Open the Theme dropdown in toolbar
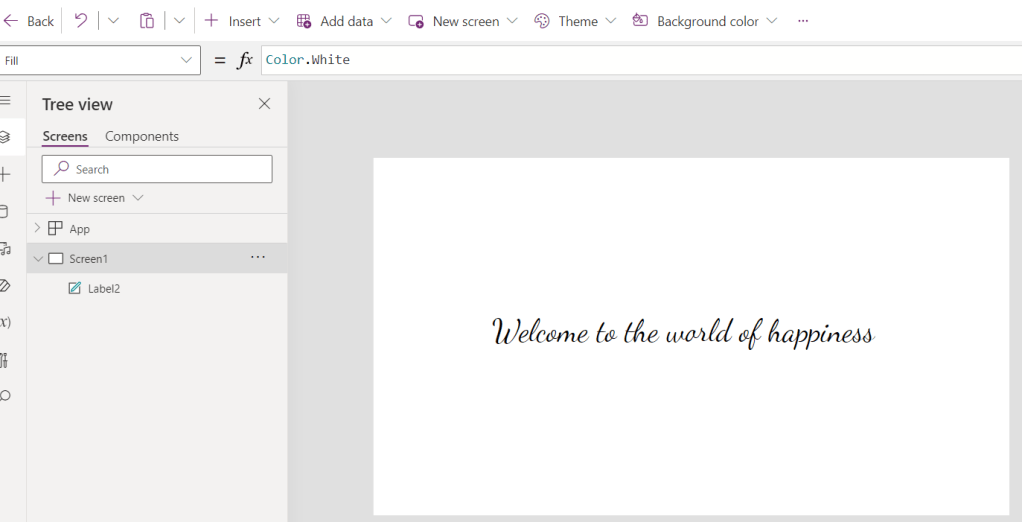 [x=576, y=21]
